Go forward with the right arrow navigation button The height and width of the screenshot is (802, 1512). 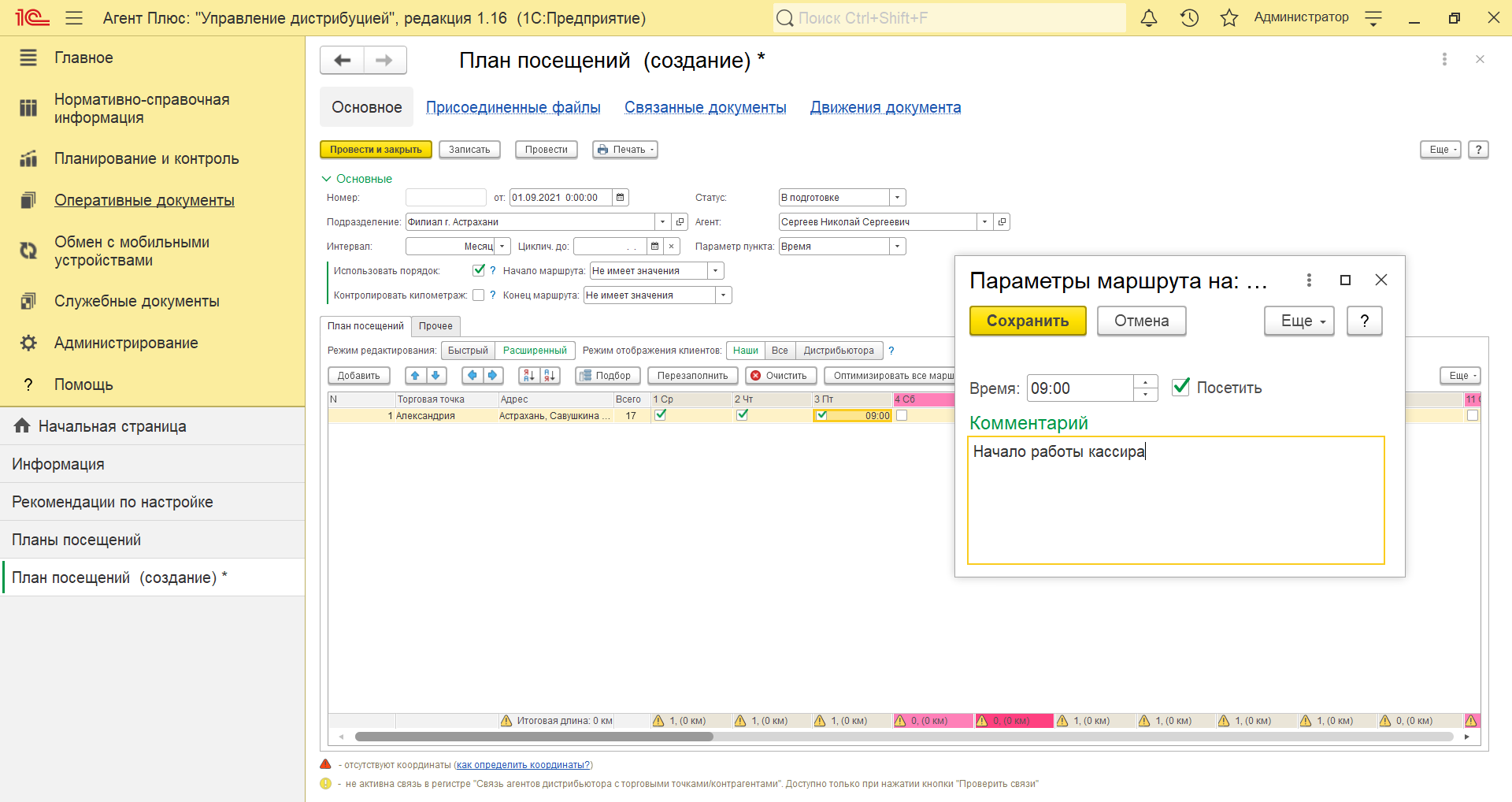tap(384, 60)
